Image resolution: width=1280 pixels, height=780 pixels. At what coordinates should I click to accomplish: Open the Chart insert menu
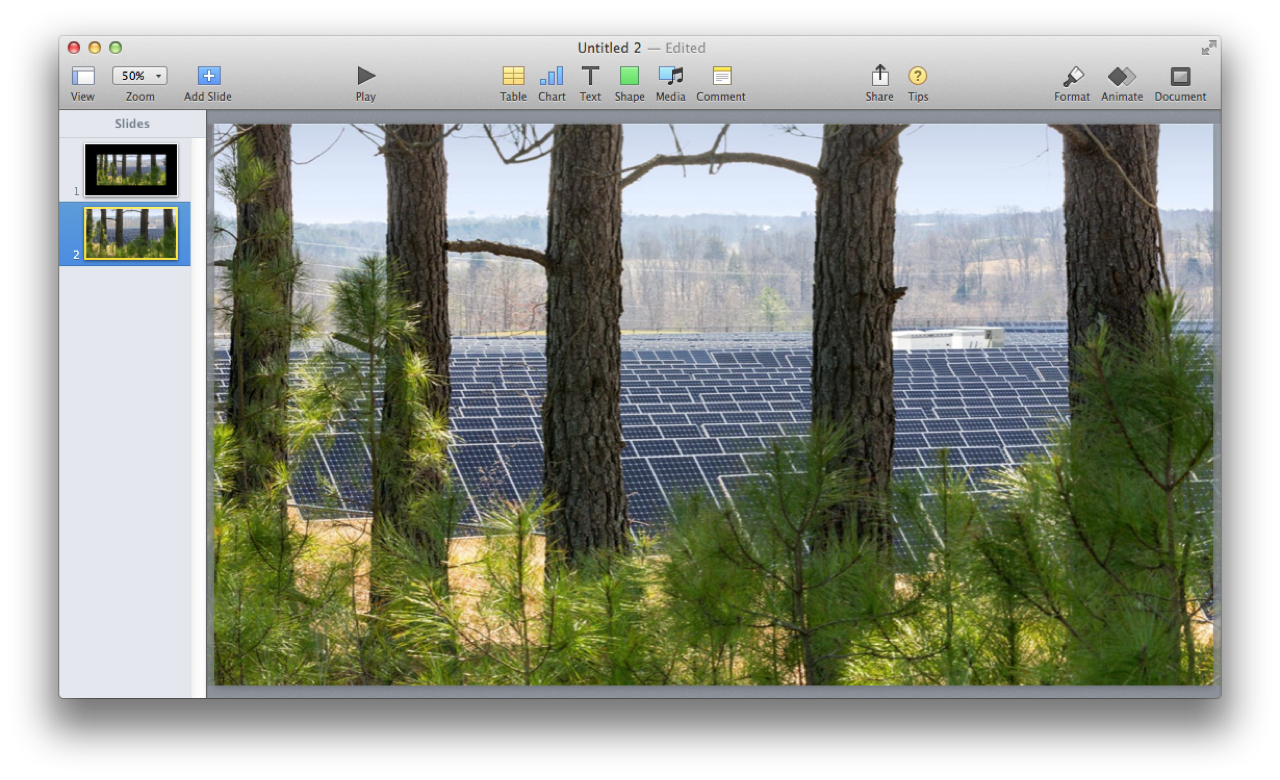[x=551, y=76]
